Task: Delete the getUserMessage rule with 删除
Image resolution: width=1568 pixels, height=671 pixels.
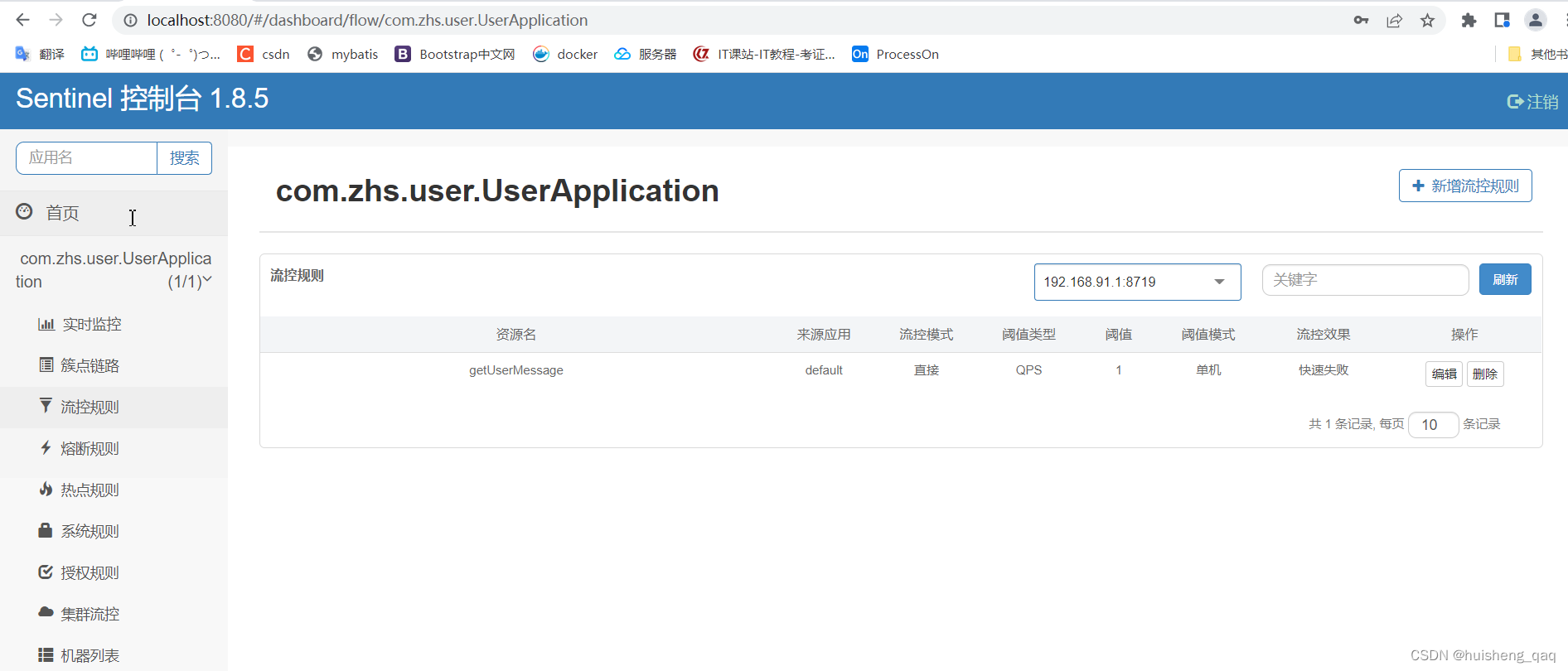Action: [x=1485, y=374]
